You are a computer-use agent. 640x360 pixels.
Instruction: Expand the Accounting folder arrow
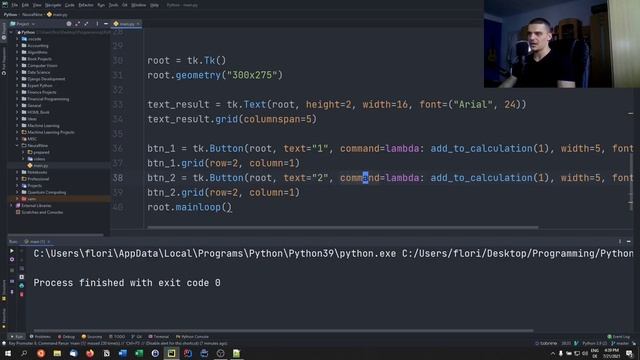coord(18,46)
